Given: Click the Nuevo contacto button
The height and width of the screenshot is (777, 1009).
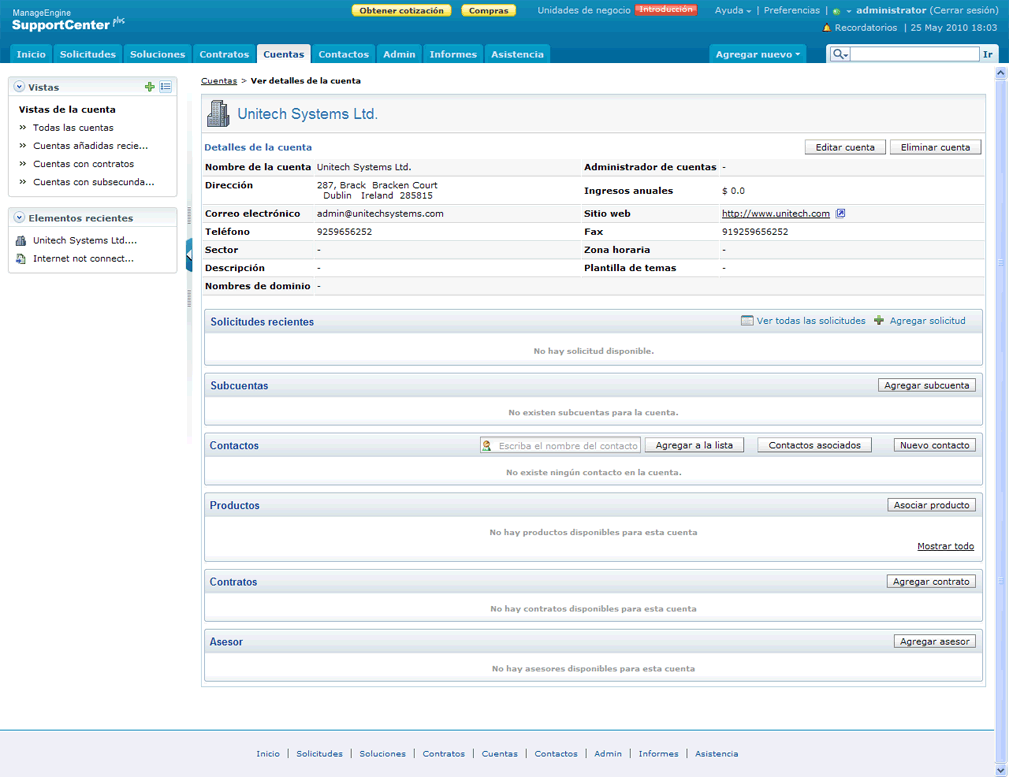Looking at the screenshot, I should point(934,445).
